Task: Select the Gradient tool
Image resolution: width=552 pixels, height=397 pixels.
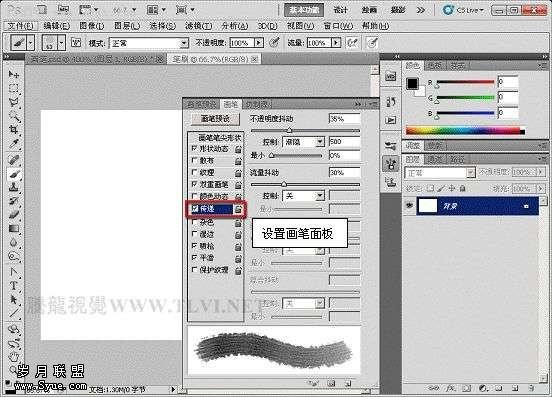Action: click(14, 229)
